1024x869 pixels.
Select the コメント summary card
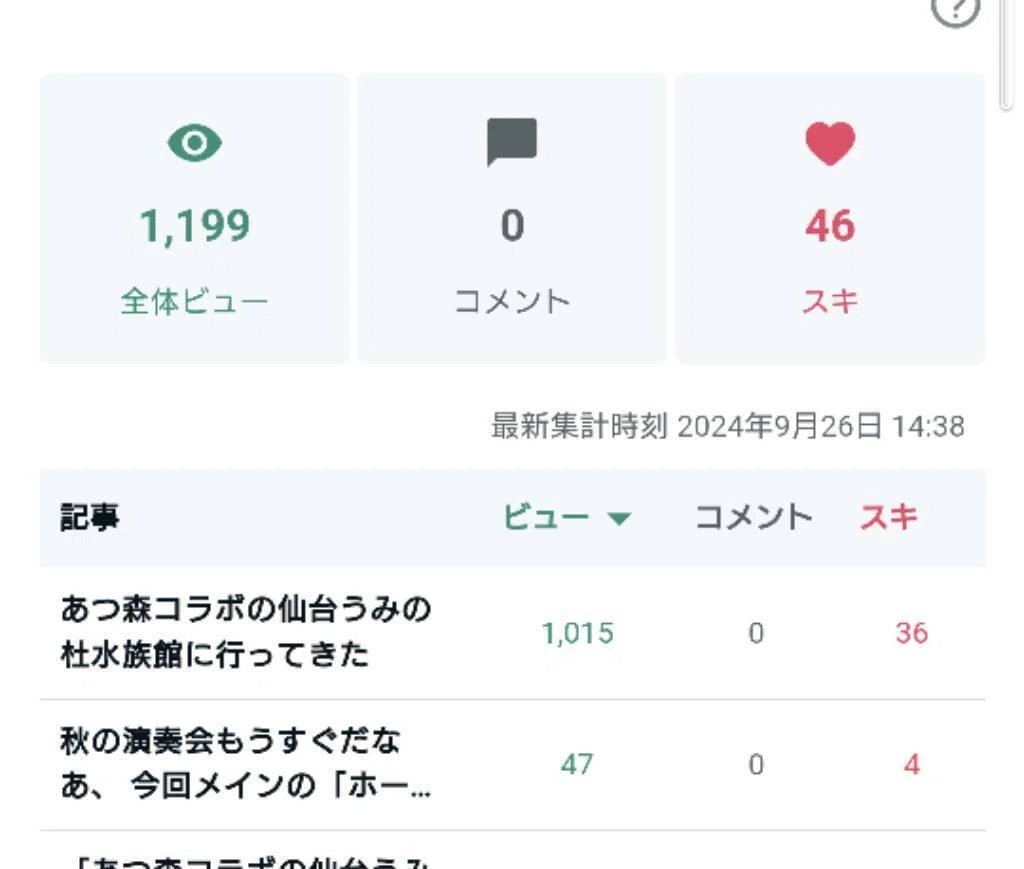click(x=512, y=218)
